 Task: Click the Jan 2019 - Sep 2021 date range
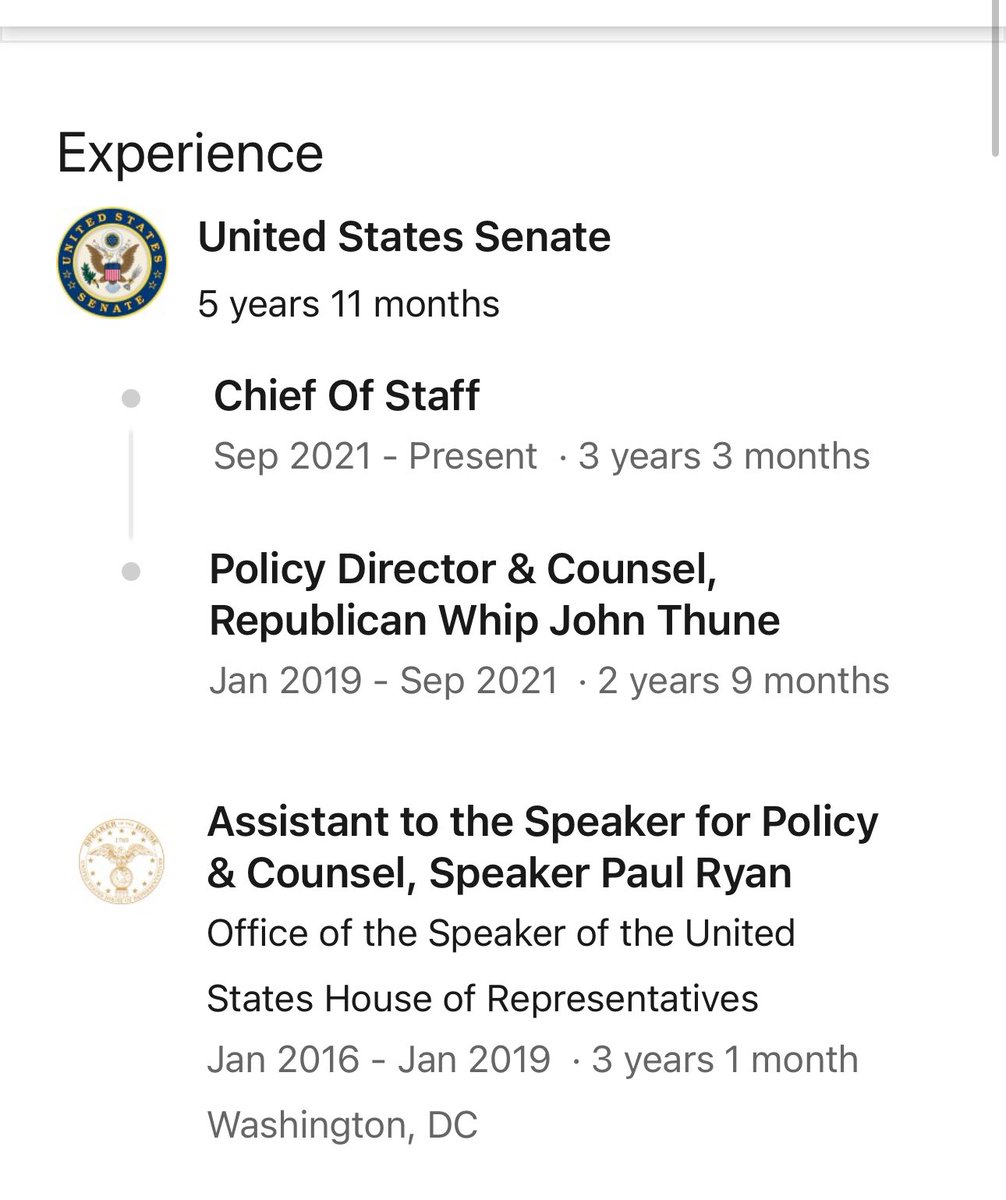(383, 680)
